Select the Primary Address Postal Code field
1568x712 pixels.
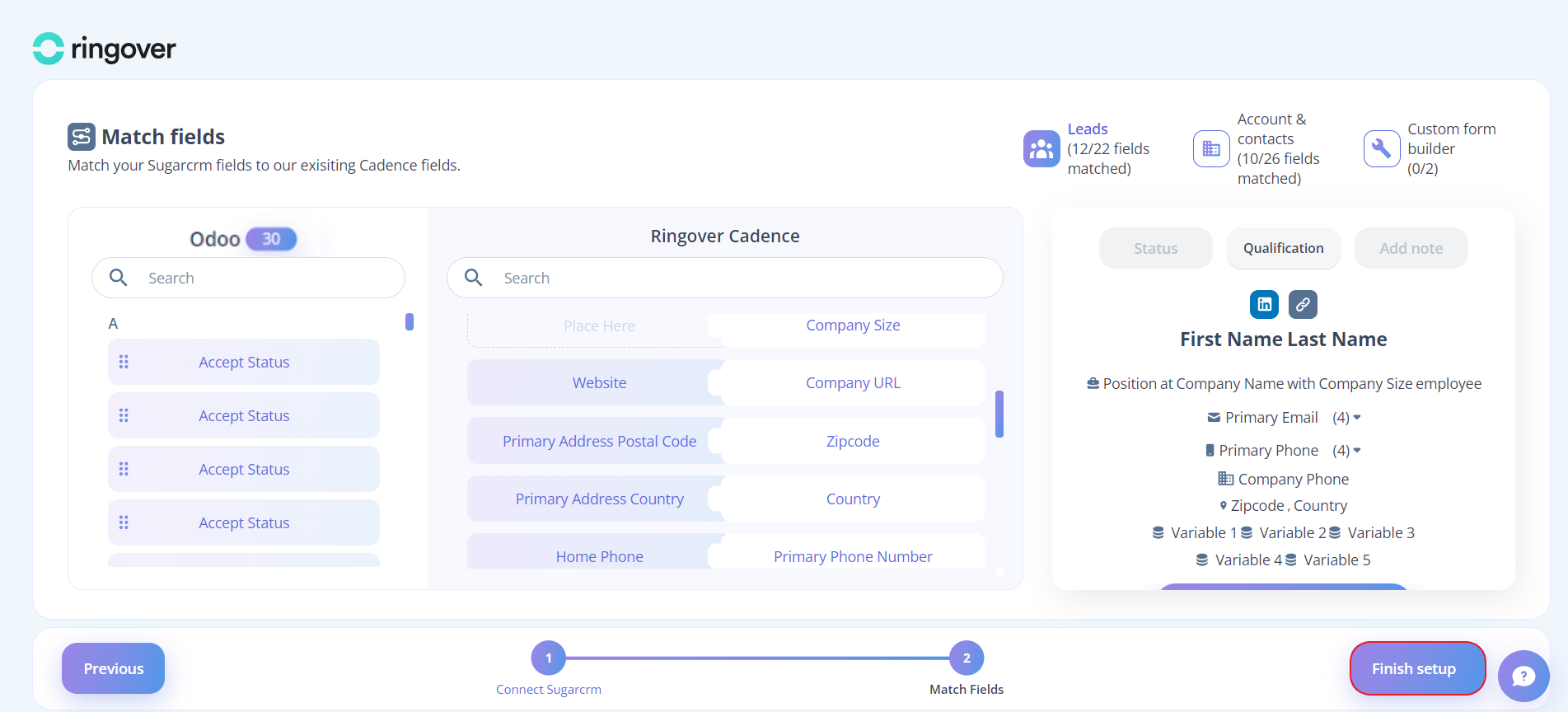coord(598,442)
